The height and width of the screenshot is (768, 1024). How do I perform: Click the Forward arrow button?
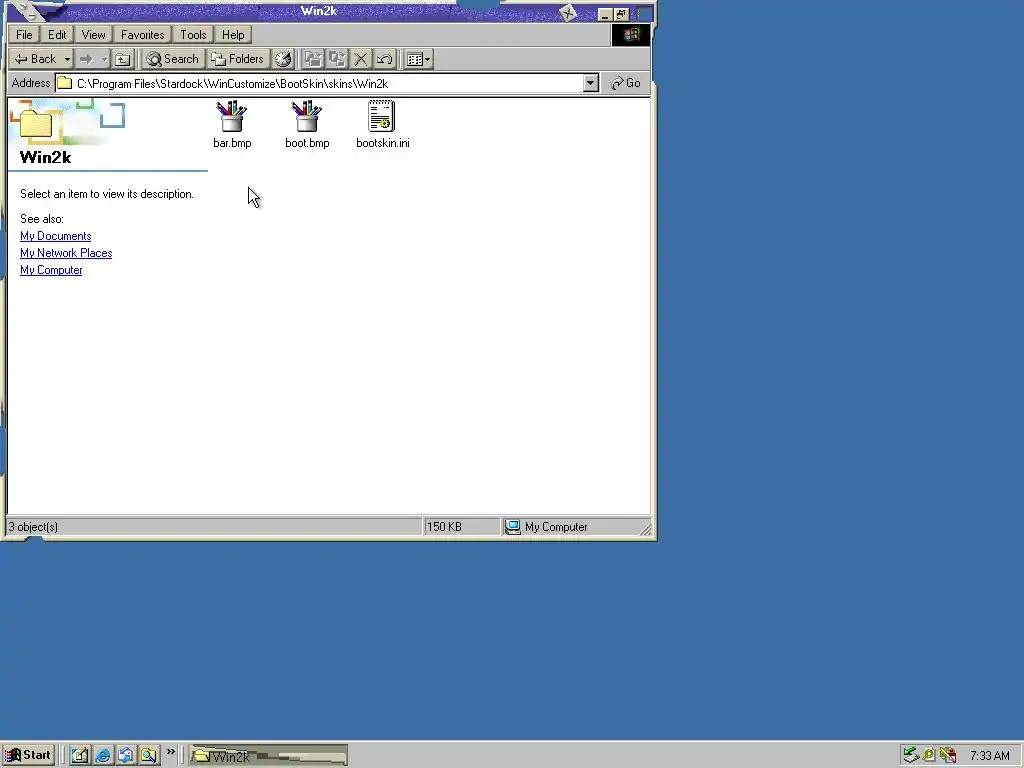tap(86, 59)
